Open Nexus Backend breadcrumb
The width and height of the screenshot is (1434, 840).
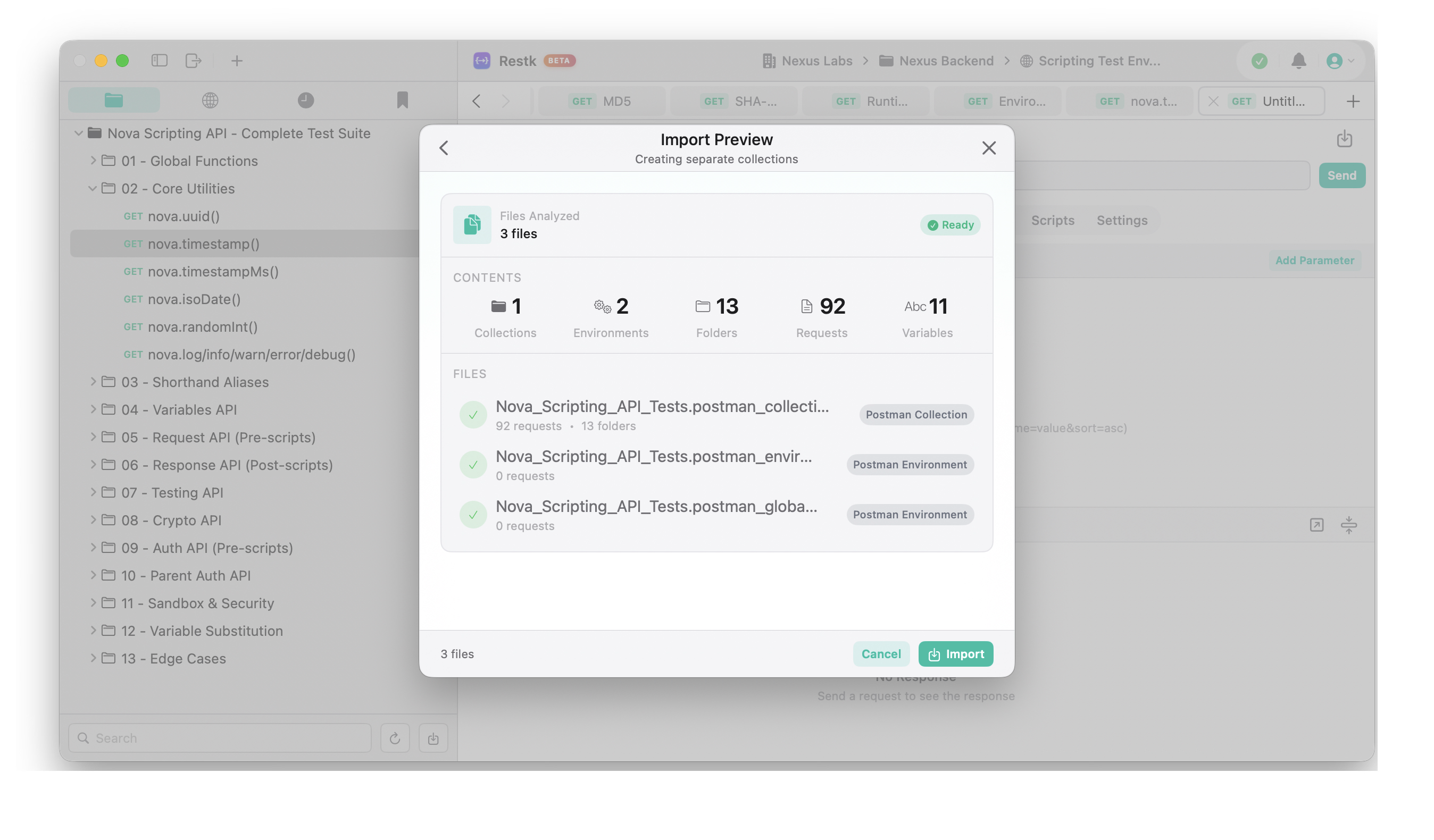tap(936, 61)
